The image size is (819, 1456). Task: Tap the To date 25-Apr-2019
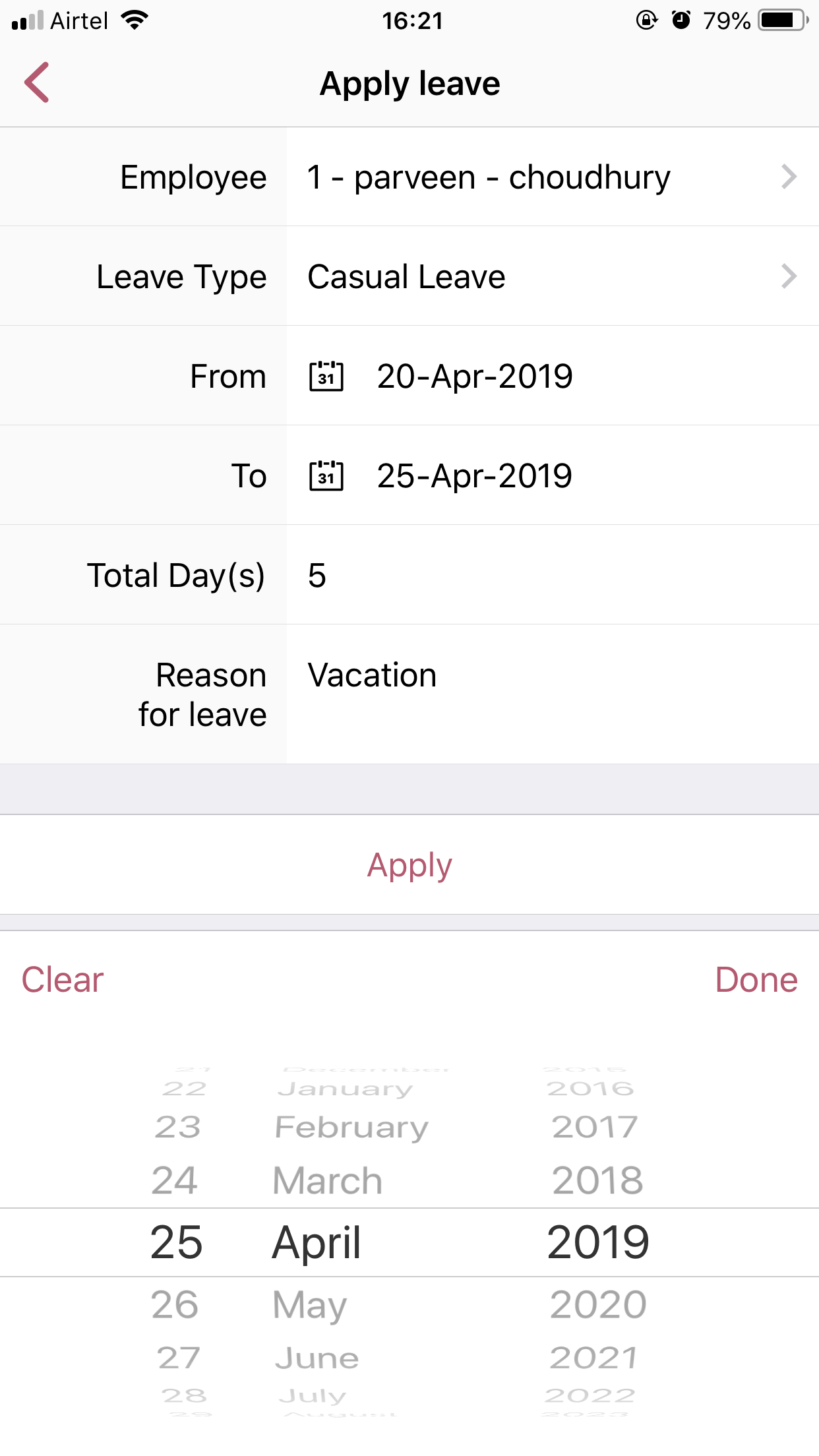click(475, 476)
